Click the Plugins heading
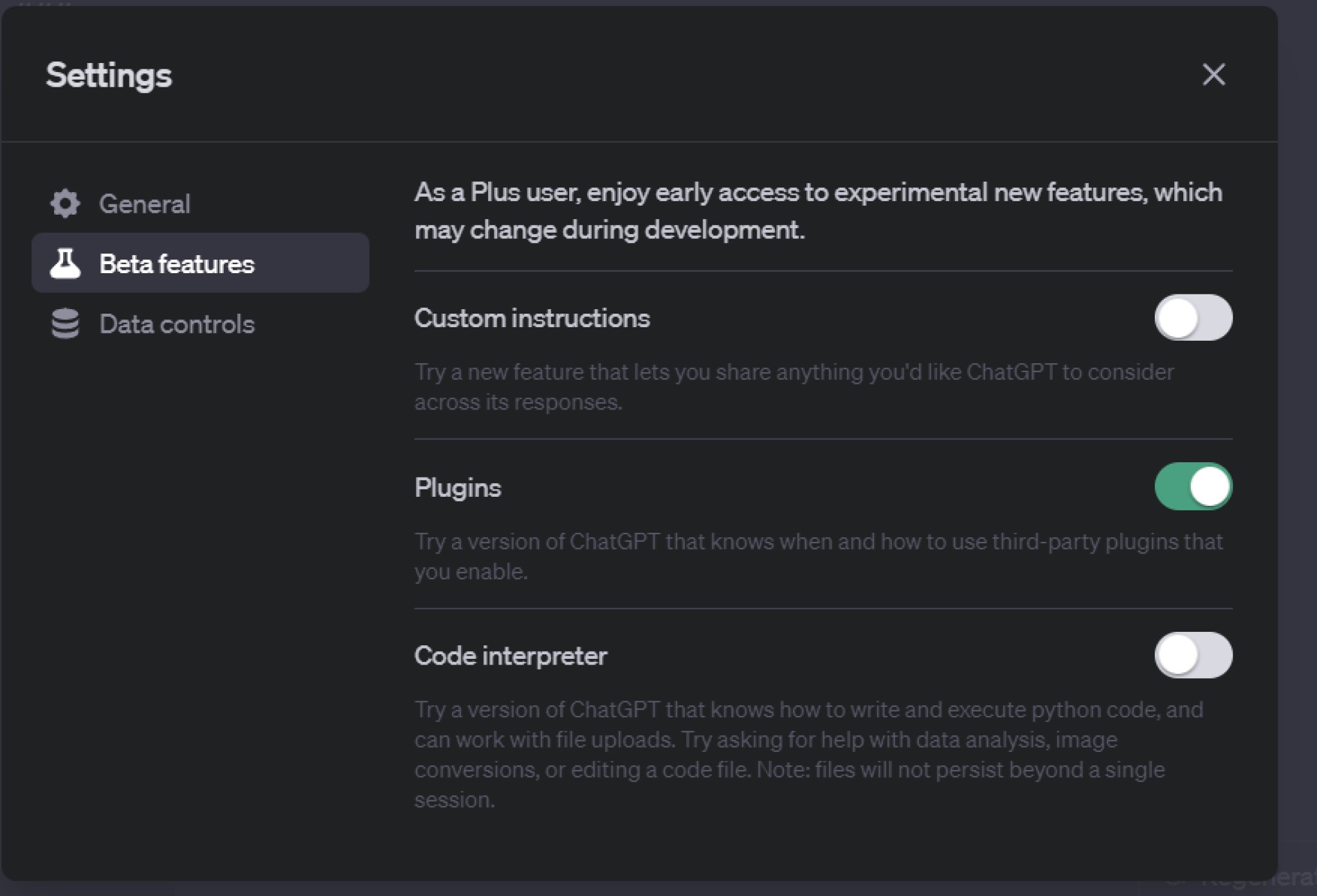The image size is (1317, 896). click(x=458, y=487)
